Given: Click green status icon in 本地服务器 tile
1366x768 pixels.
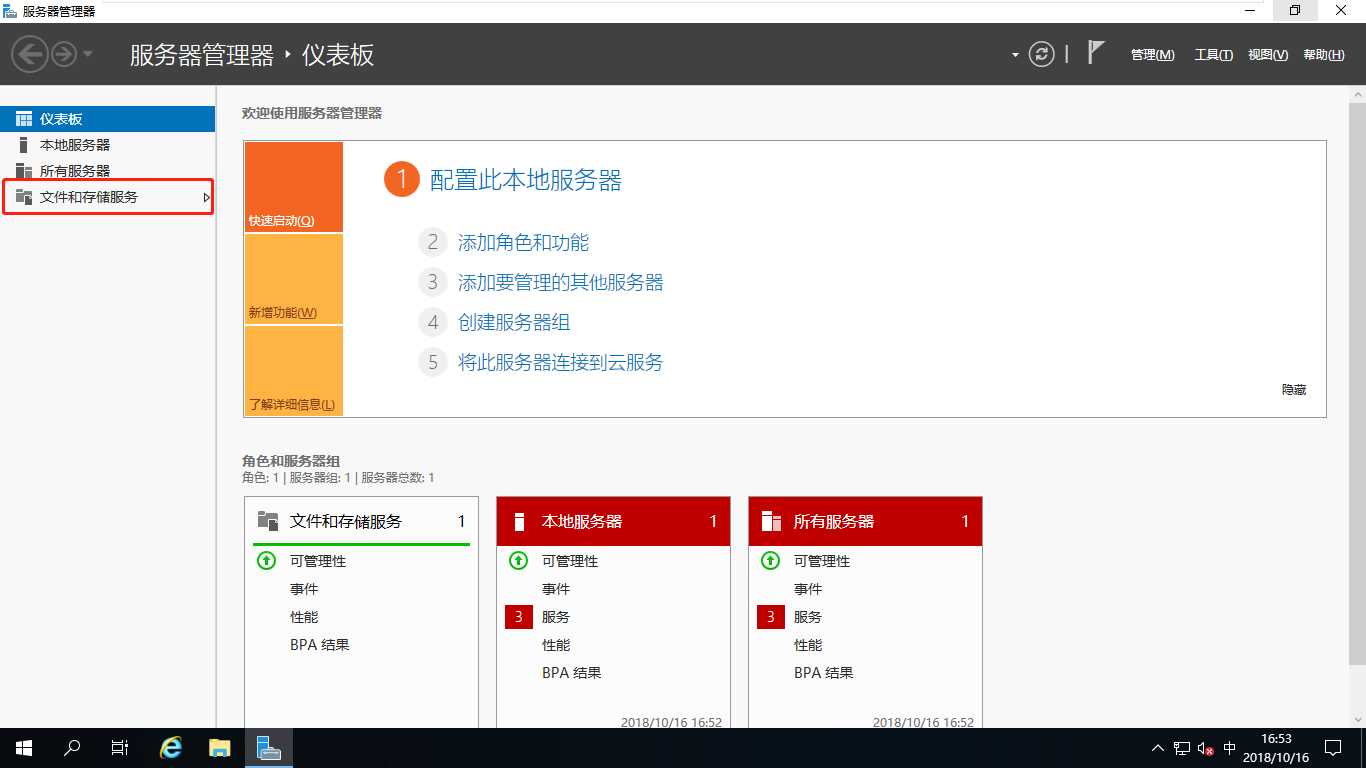Looking at the screenshot, I should coord(518,561).
